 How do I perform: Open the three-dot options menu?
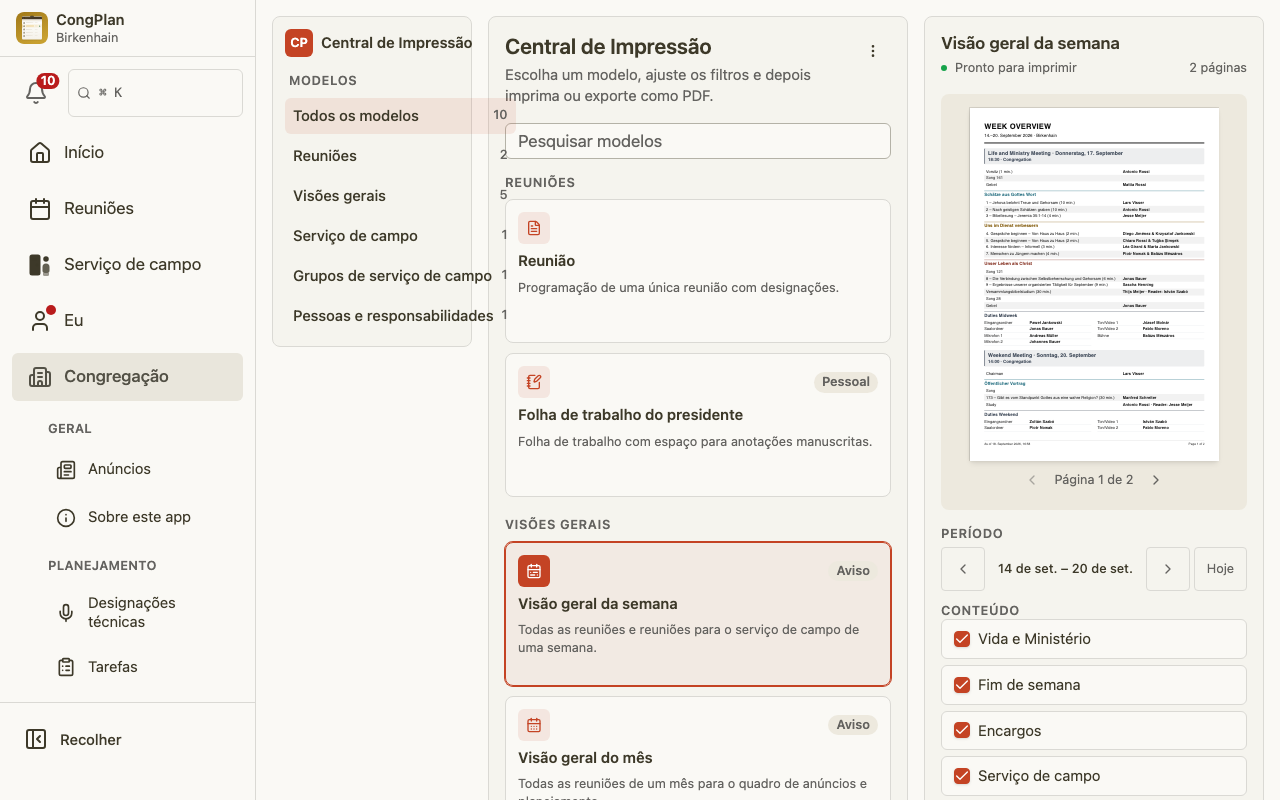click(872, 51)
